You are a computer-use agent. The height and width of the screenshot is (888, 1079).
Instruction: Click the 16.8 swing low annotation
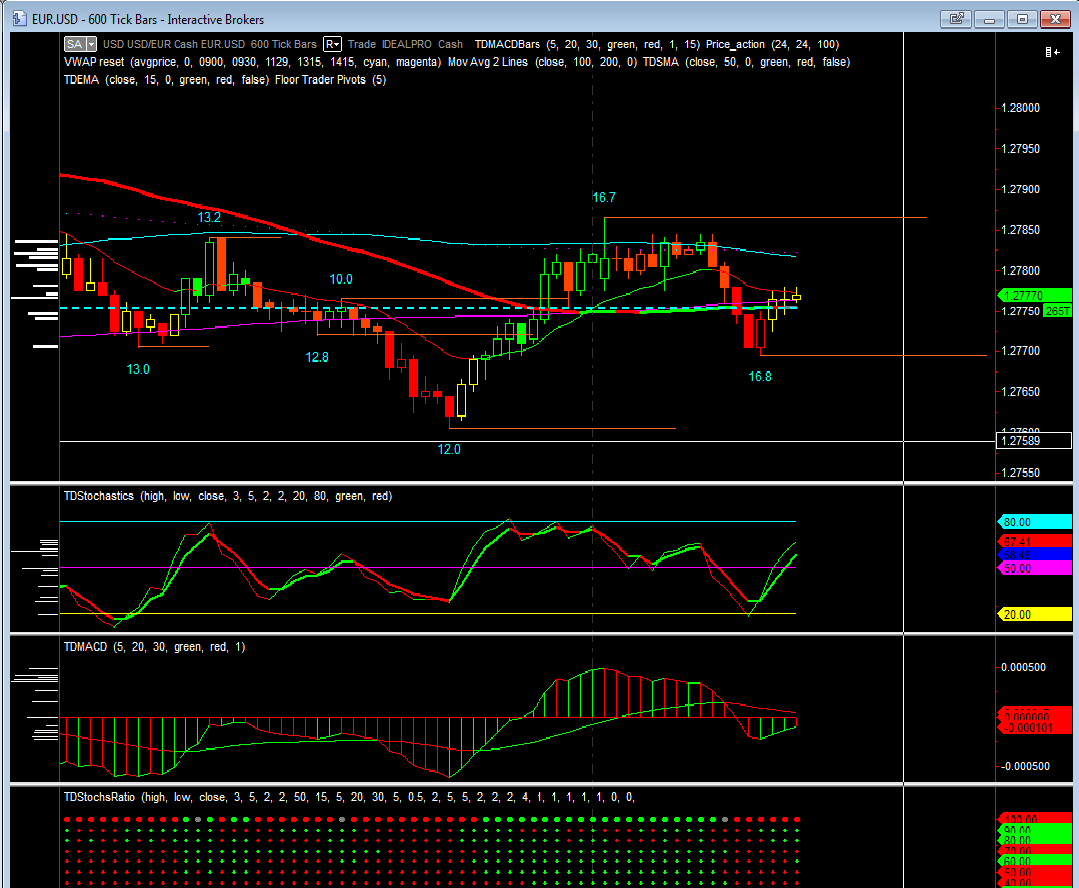point(760,377)
